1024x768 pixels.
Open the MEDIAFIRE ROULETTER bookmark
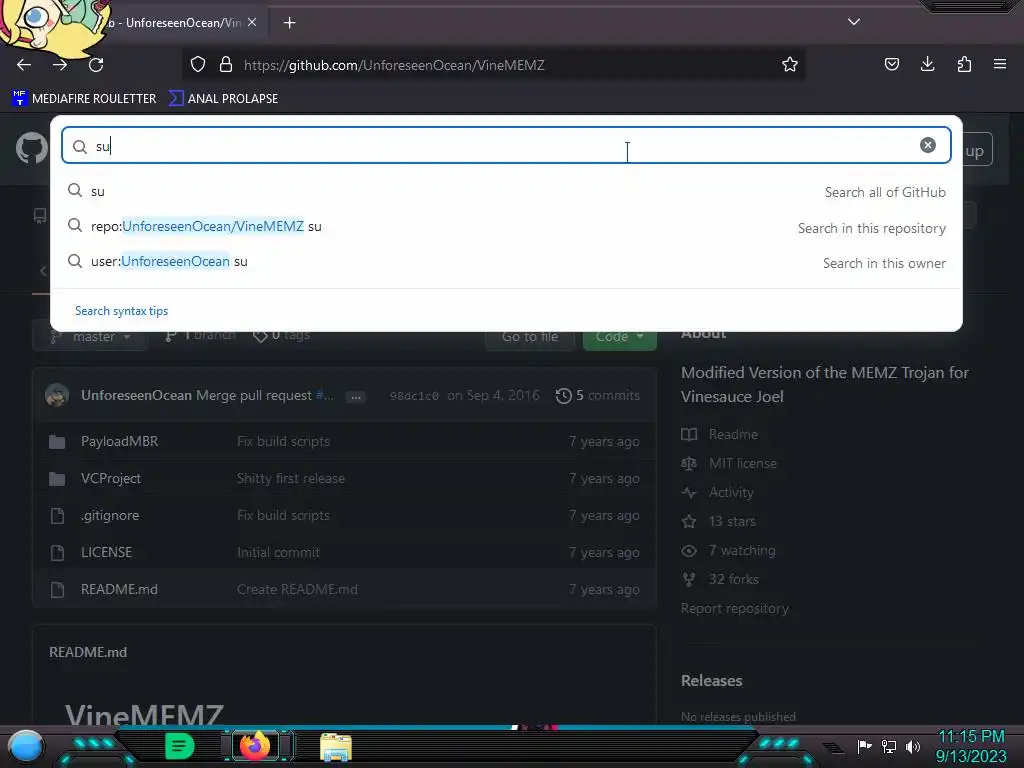point(84,99)
